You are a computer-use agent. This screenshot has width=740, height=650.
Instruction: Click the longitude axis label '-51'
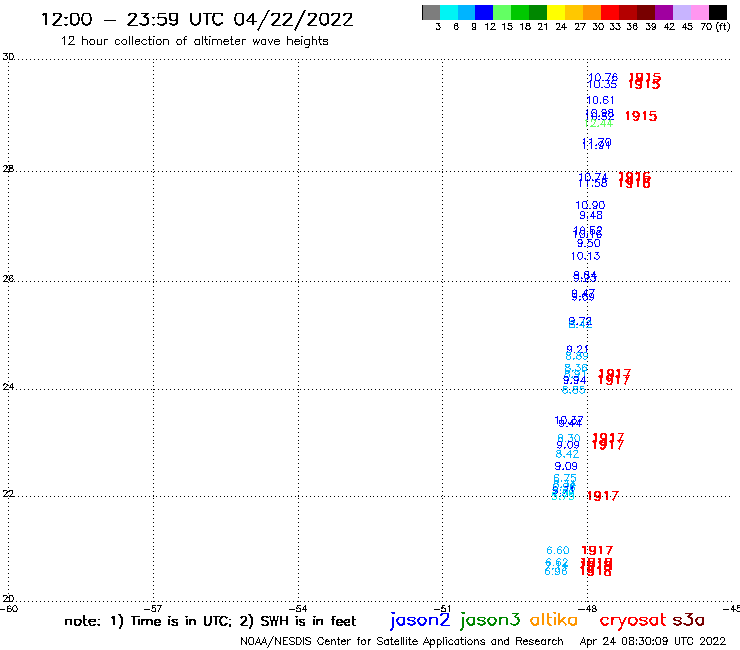click(x=442, y=609)
